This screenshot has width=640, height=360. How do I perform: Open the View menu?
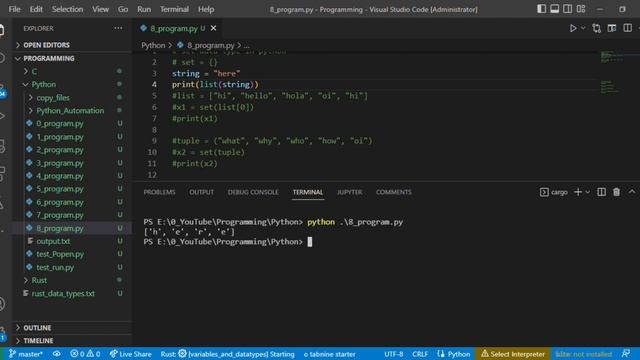[100, 9]
